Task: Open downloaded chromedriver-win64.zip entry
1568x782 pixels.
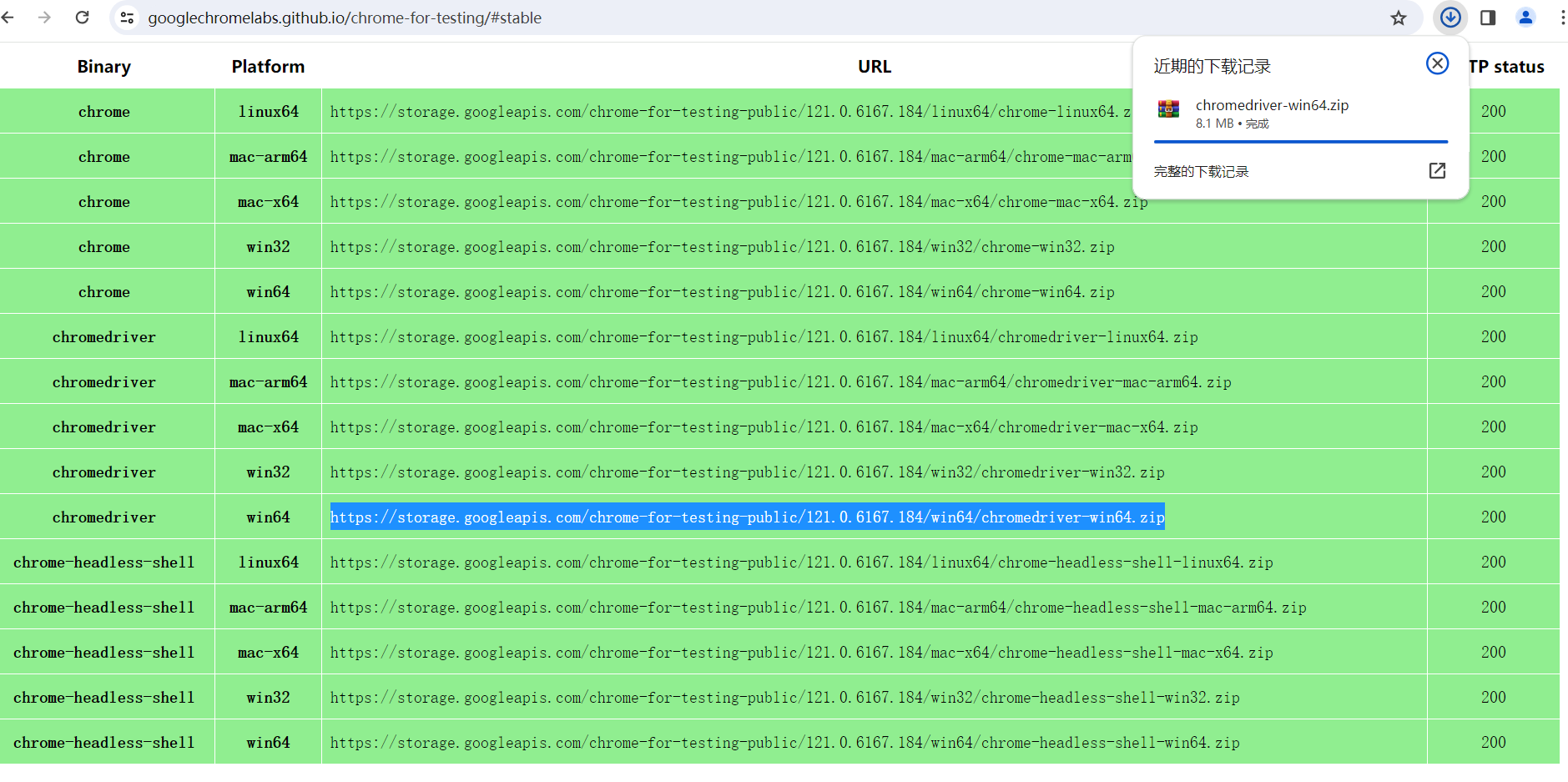Action: coord(1302,114)
